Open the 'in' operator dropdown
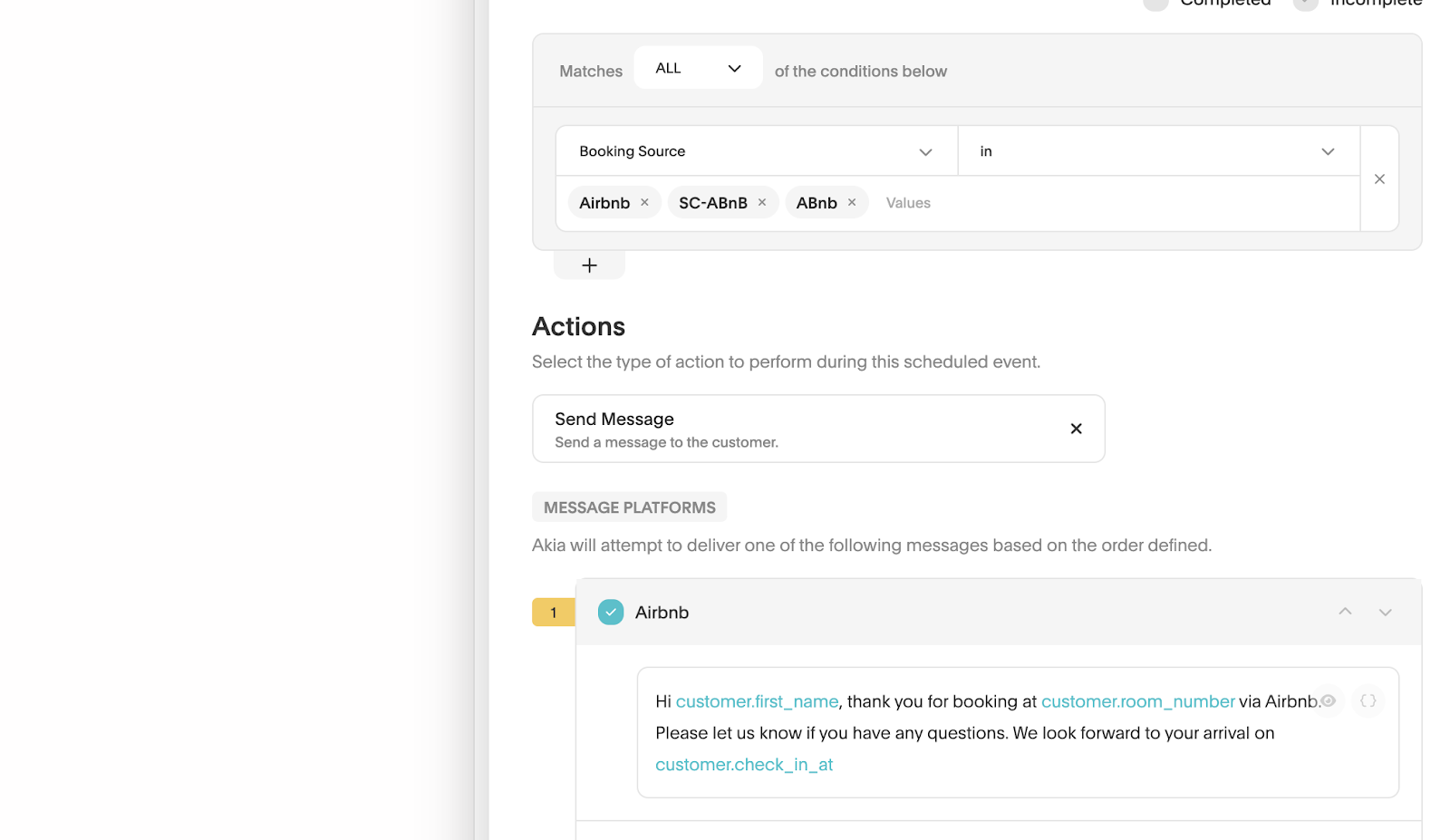This screenshot has height=840, width=1450. [x=1157, y=151]
